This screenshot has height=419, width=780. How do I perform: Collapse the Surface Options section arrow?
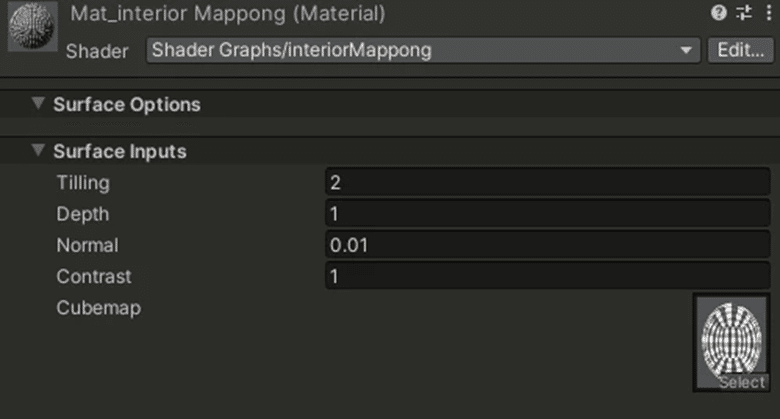[38, 104]
